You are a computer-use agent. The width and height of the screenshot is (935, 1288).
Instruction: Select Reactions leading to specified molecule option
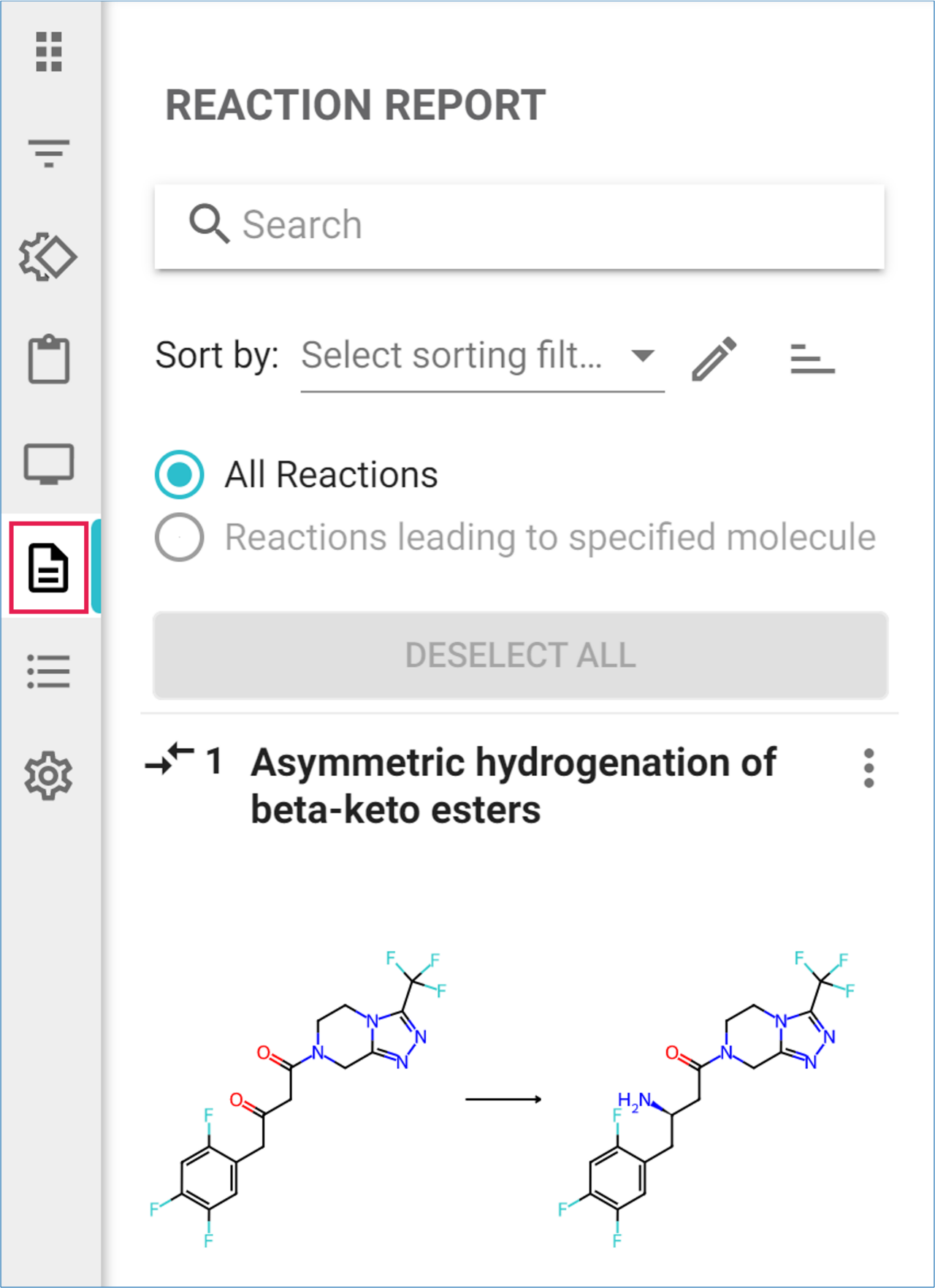[x=180, y=538]
